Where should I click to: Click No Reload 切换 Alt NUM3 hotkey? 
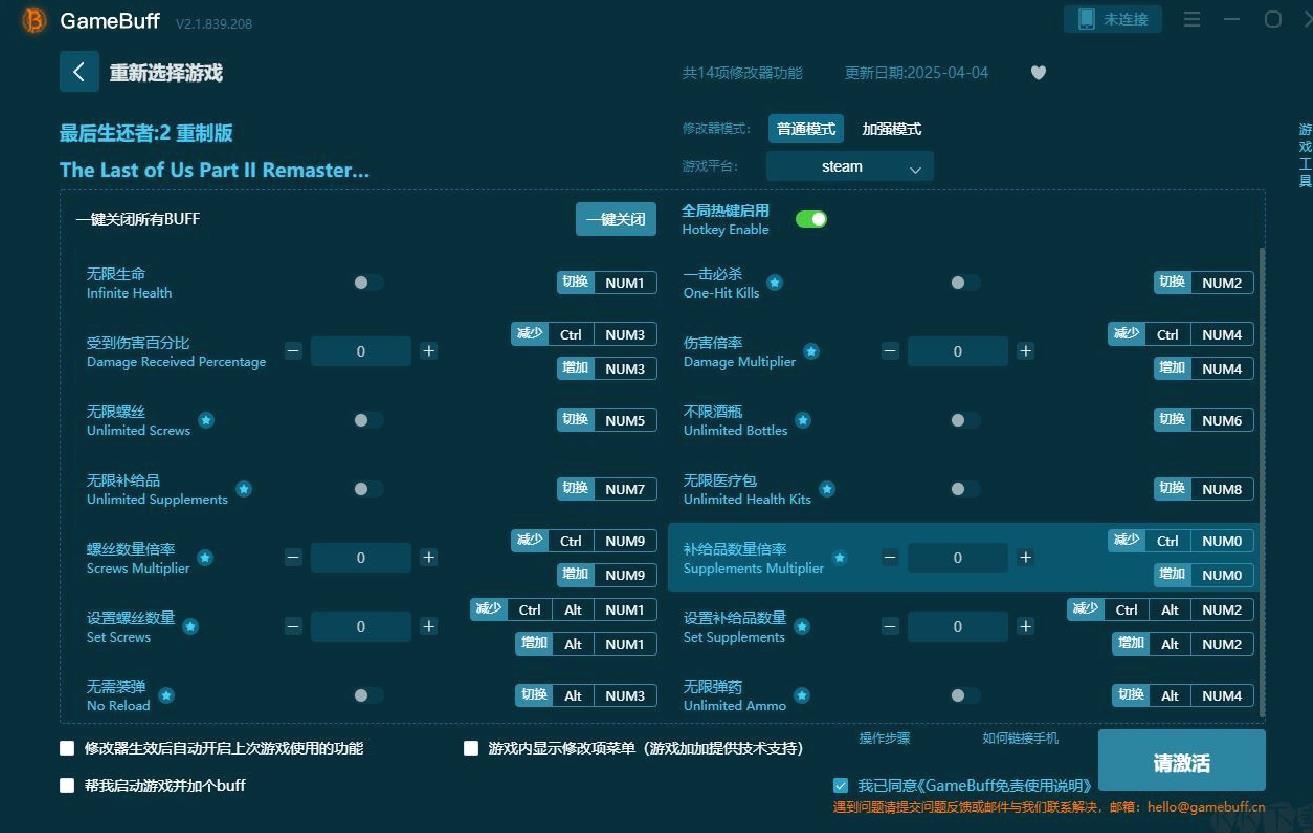pyautogui.click(x=586, y=695)
